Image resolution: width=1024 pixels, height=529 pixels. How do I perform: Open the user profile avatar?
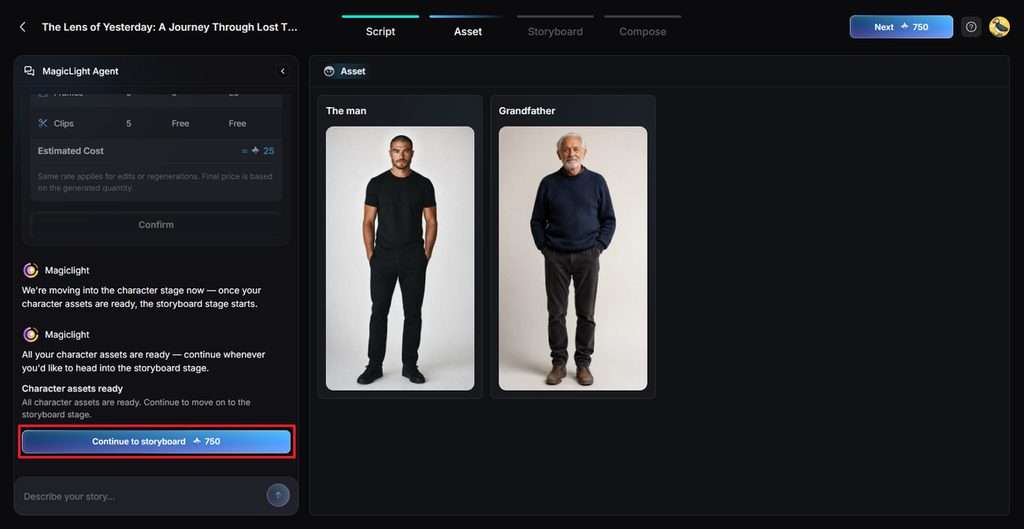[999, 27]
